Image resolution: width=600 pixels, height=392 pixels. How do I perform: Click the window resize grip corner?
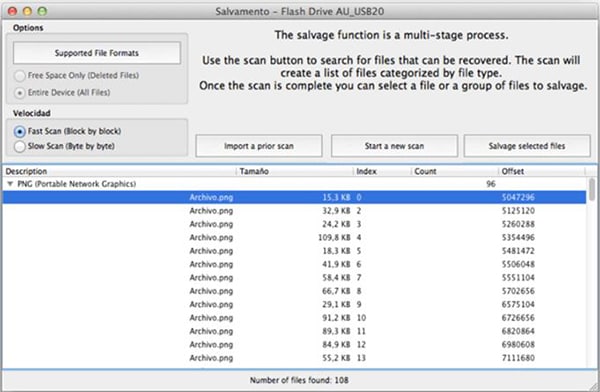click(x=594, y=386)
